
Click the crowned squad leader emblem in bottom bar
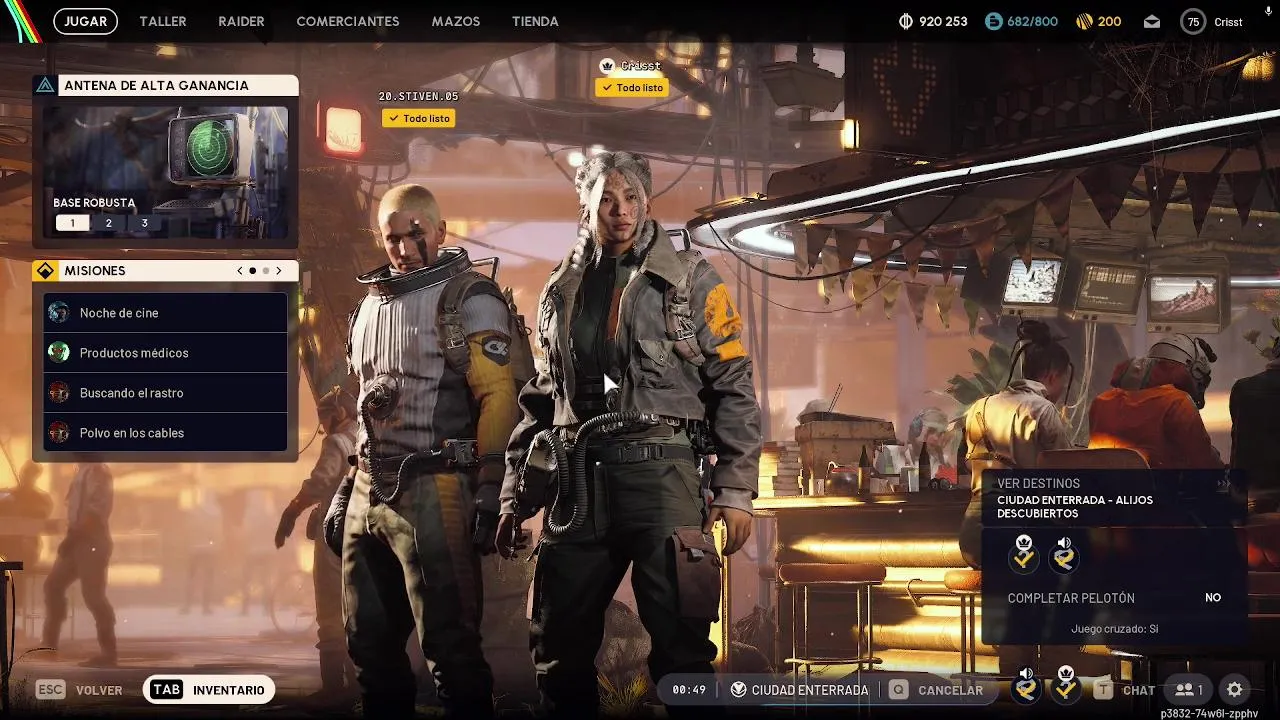click(1066, 684)
